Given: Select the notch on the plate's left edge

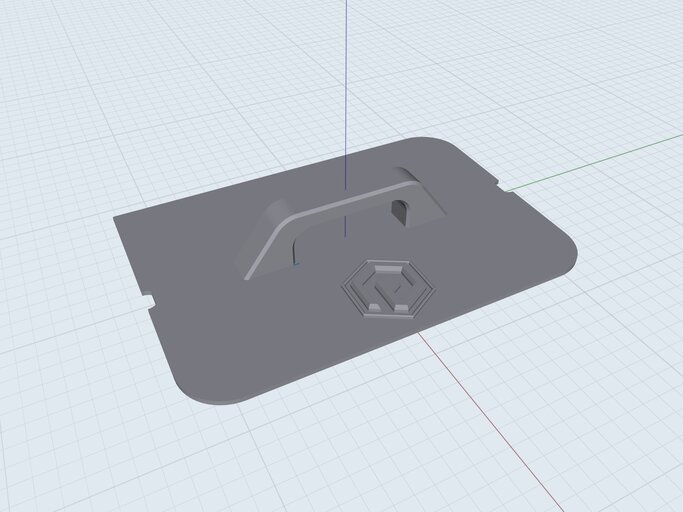Looking at the screenshot, I should (149, 301).
